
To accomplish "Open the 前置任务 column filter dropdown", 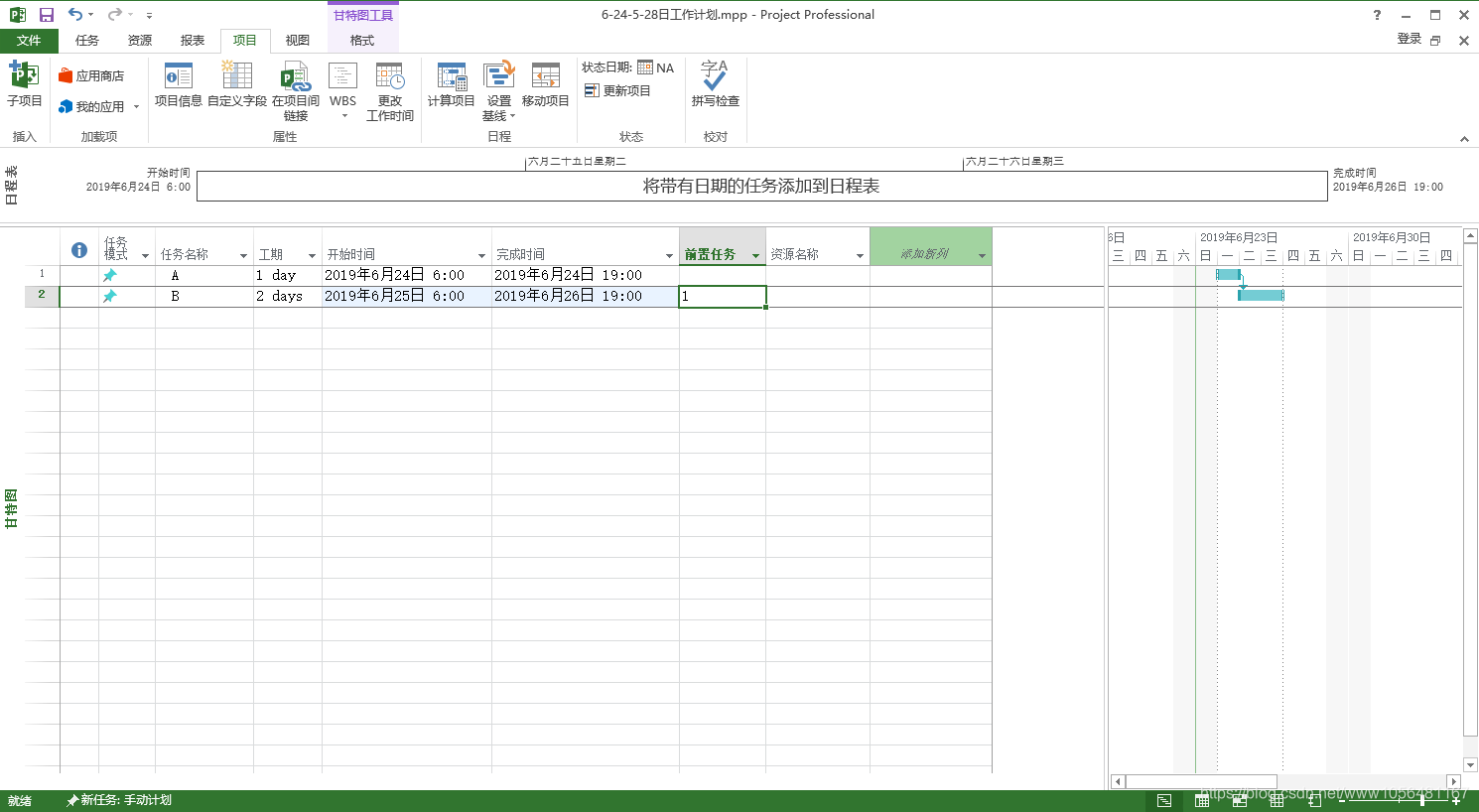I will pyautogui.click(x=754, y=253).
